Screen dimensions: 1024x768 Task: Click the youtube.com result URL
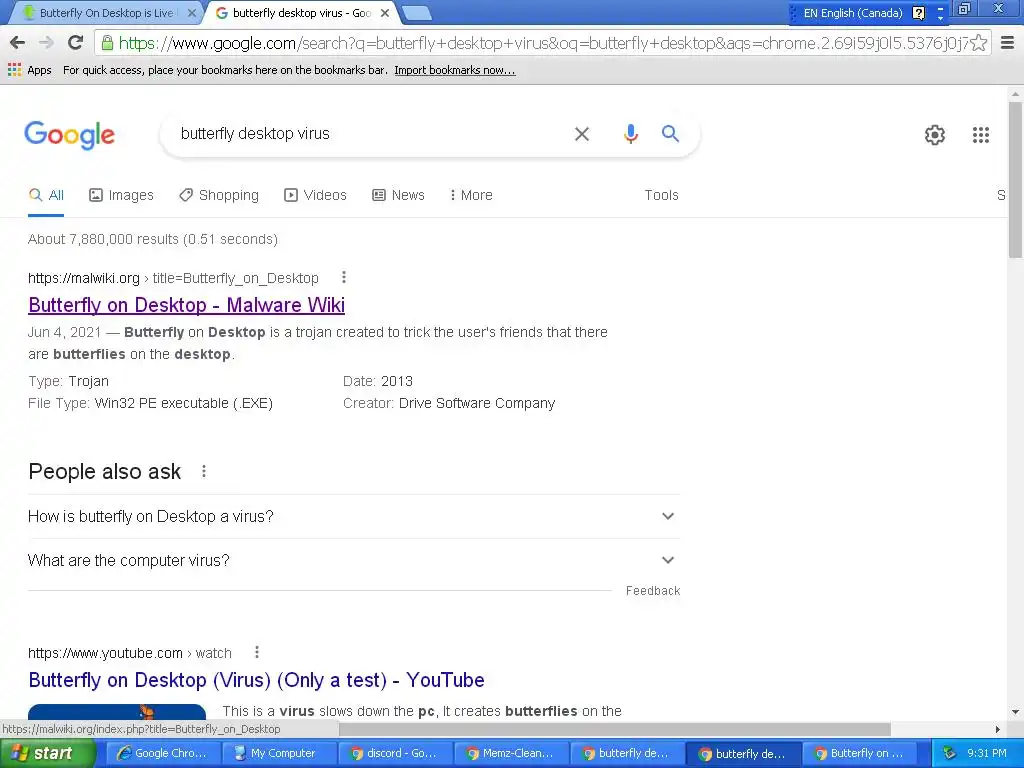click(129, 653)
